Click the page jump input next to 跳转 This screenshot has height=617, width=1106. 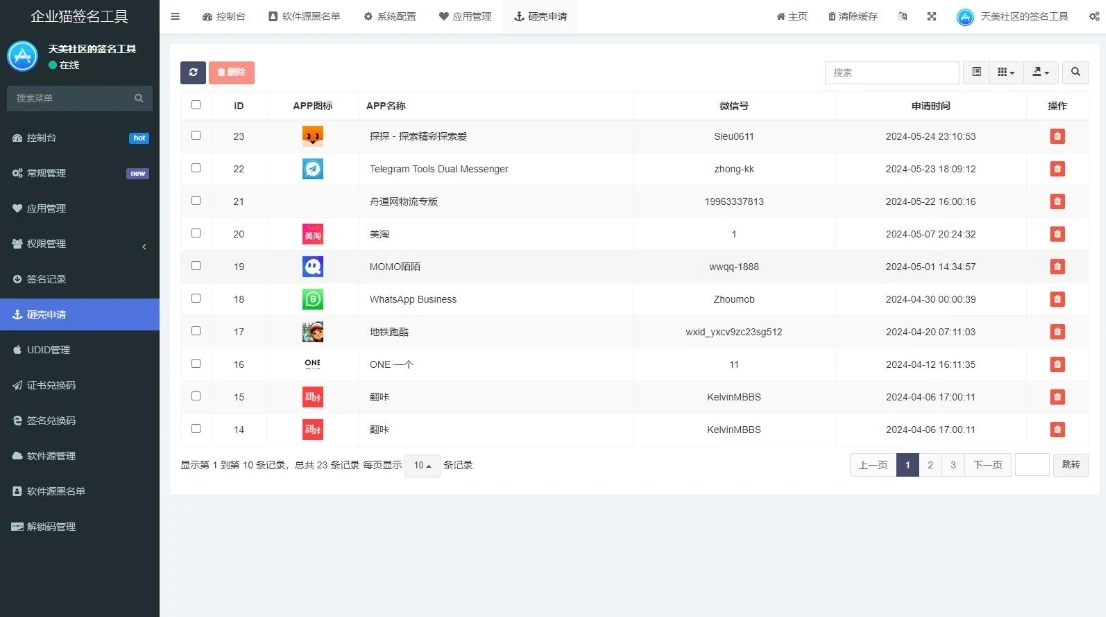pos(1031,464)
